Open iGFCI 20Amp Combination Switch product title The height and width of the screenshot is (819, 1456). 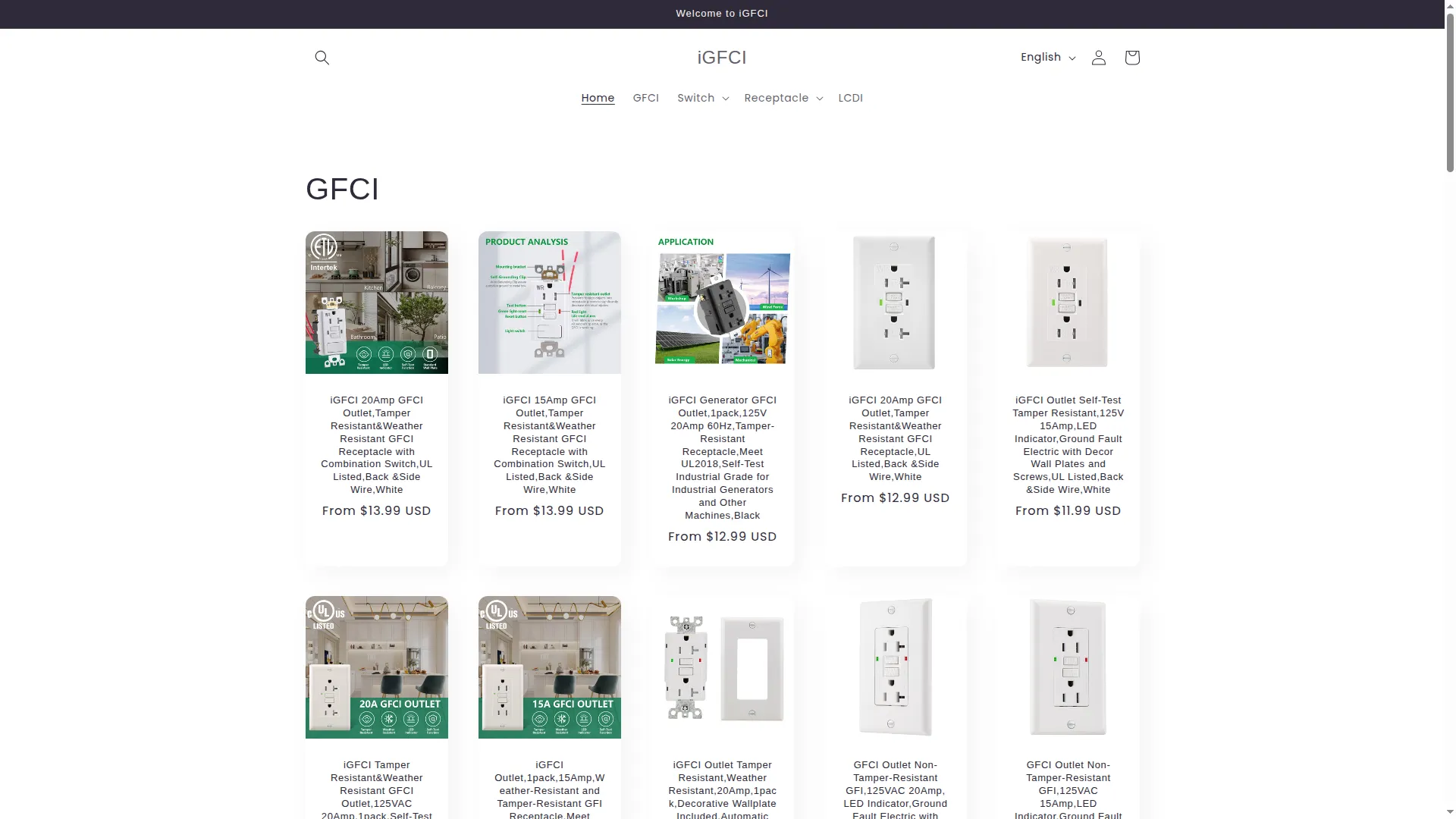point(376,445)
